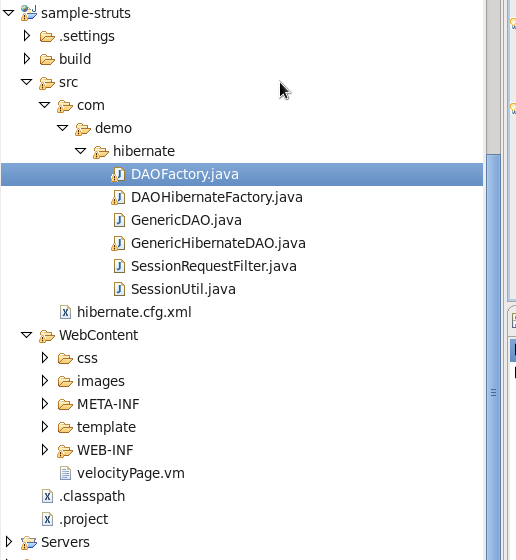Select the template folder label
Screen dimensions: 516x560
point(106,427)
